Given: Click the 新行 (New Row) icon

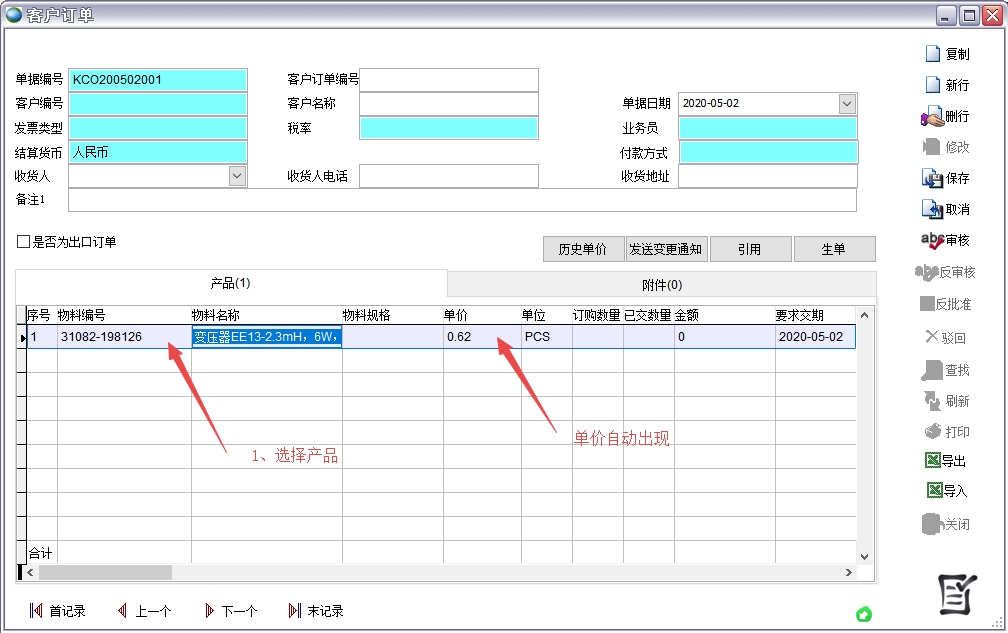Looking at the screenshot, I should click(x=932, y=85).
